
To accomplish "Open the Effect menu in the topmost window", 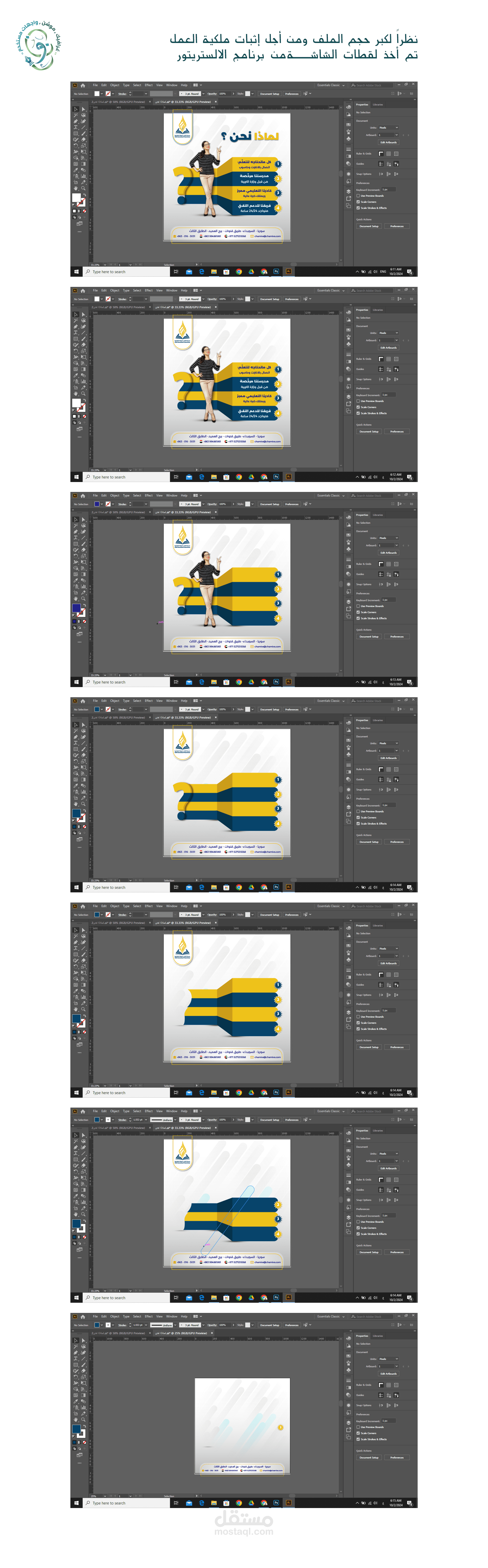I will [x=149, y=85].
